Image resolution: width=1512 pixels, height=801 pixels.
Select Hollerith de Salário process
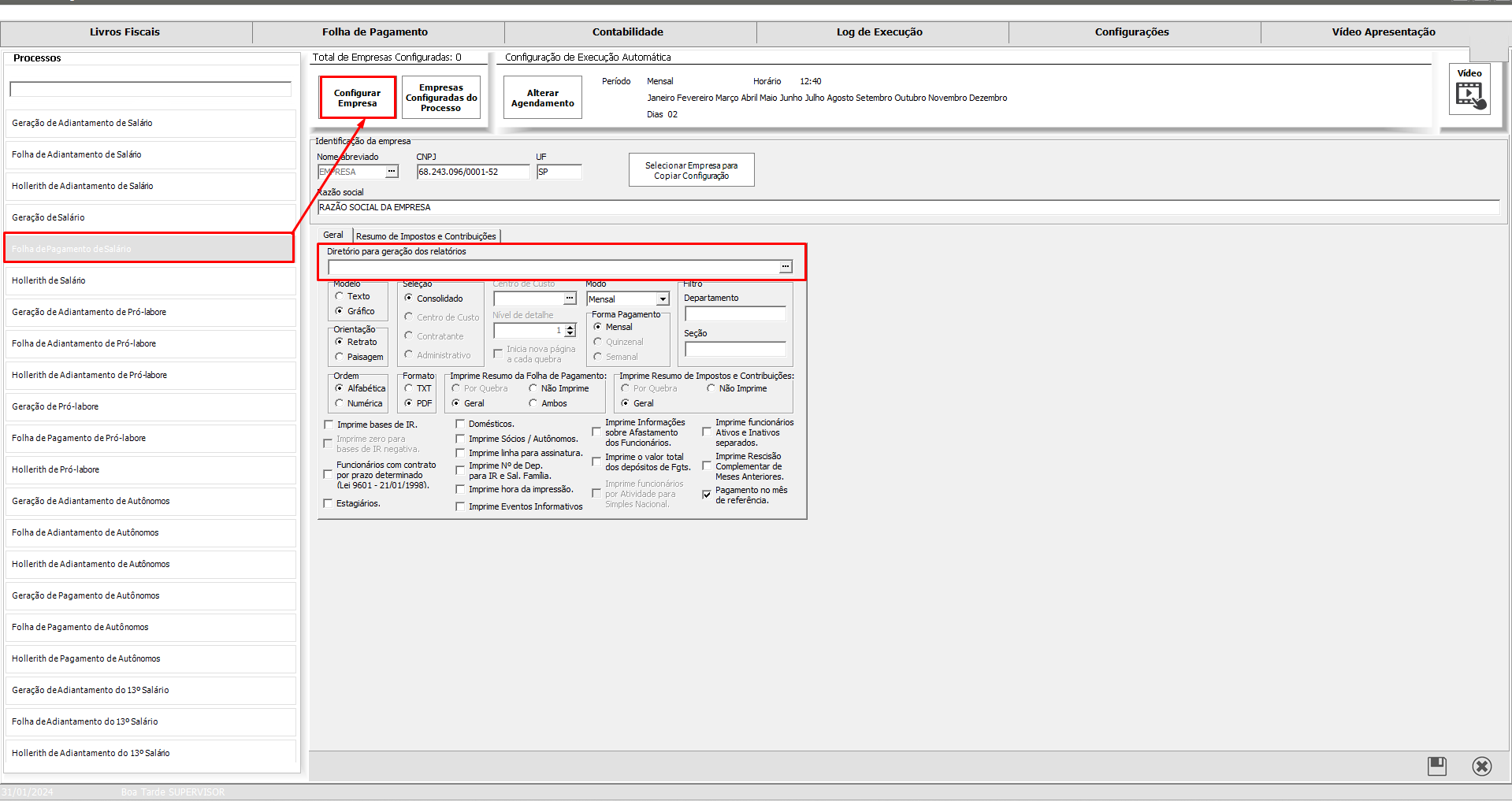(150, 280)
